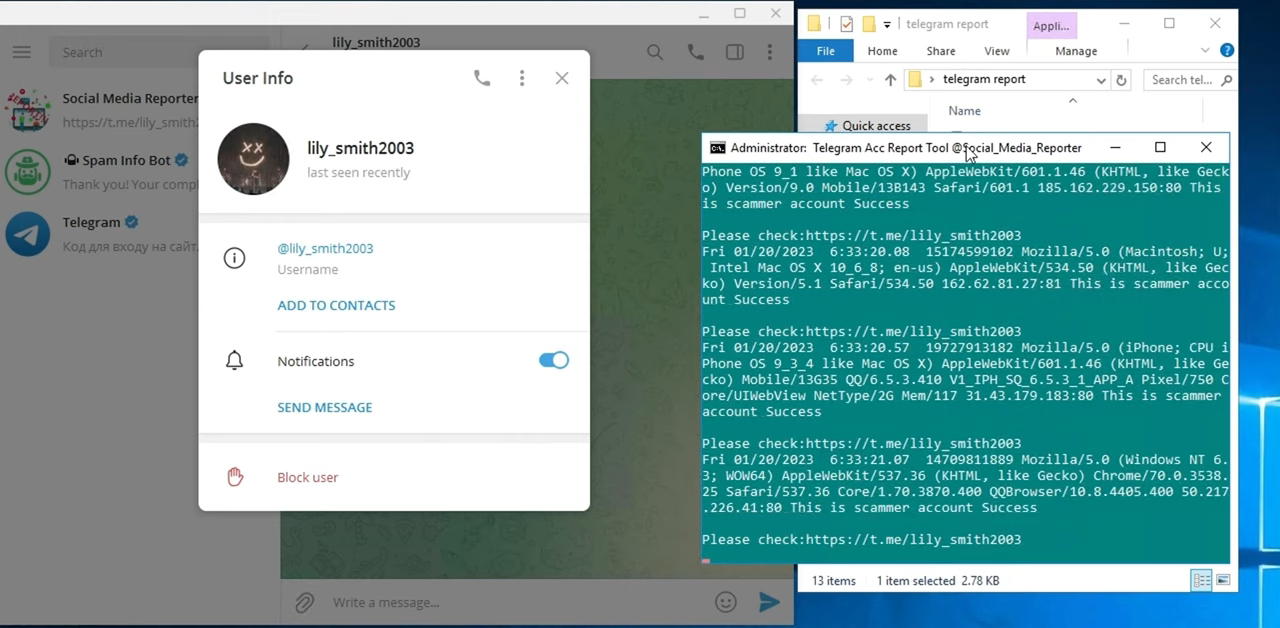The image size is (1280, 628).
Task: Open lily_smith2003 profile photo
Action: [x=253, y=159]
